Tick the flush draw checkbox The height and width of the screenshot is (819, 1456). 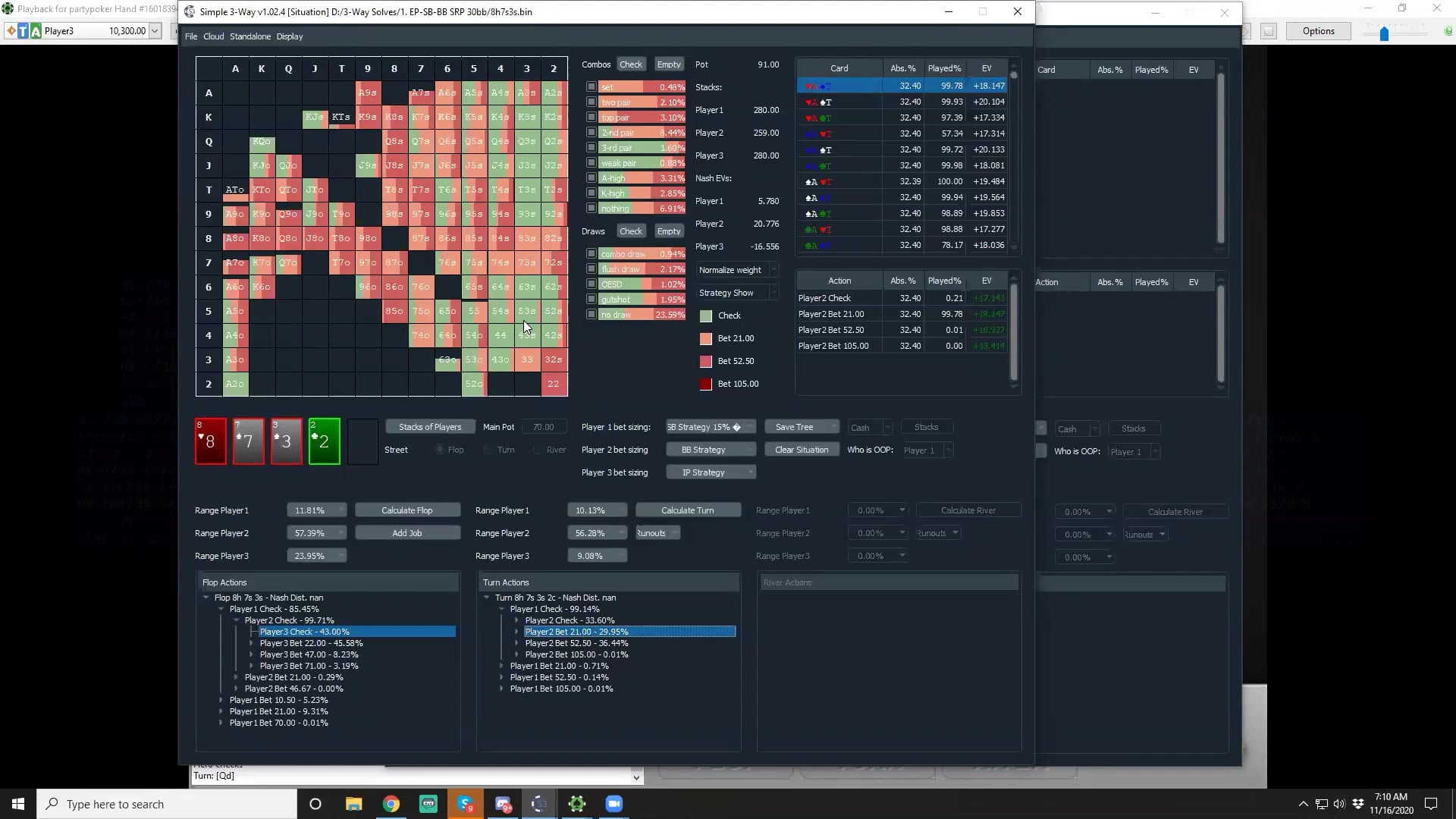coord(591,268)
